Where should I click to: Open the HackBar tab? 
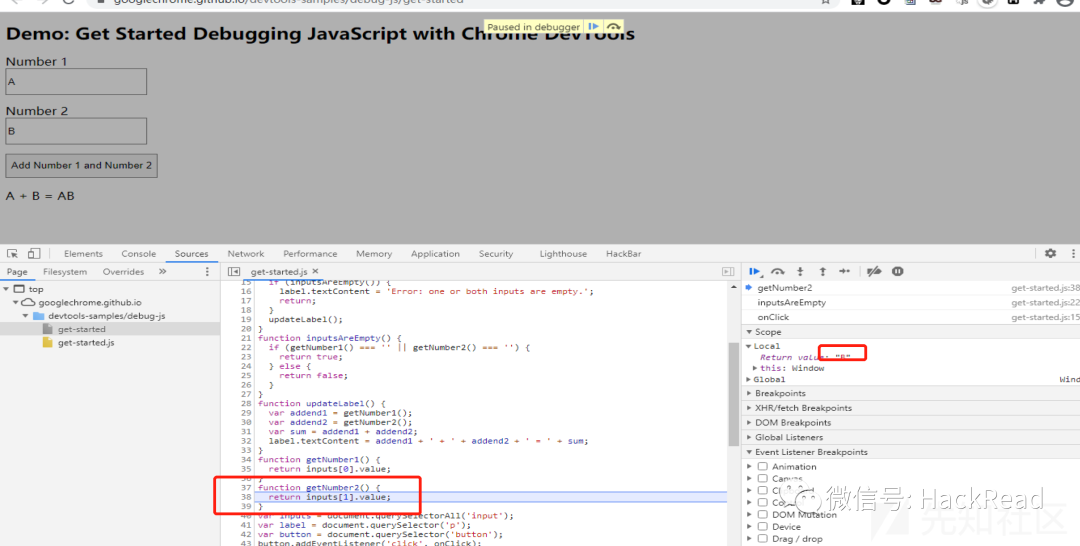(x=623, y=253)
